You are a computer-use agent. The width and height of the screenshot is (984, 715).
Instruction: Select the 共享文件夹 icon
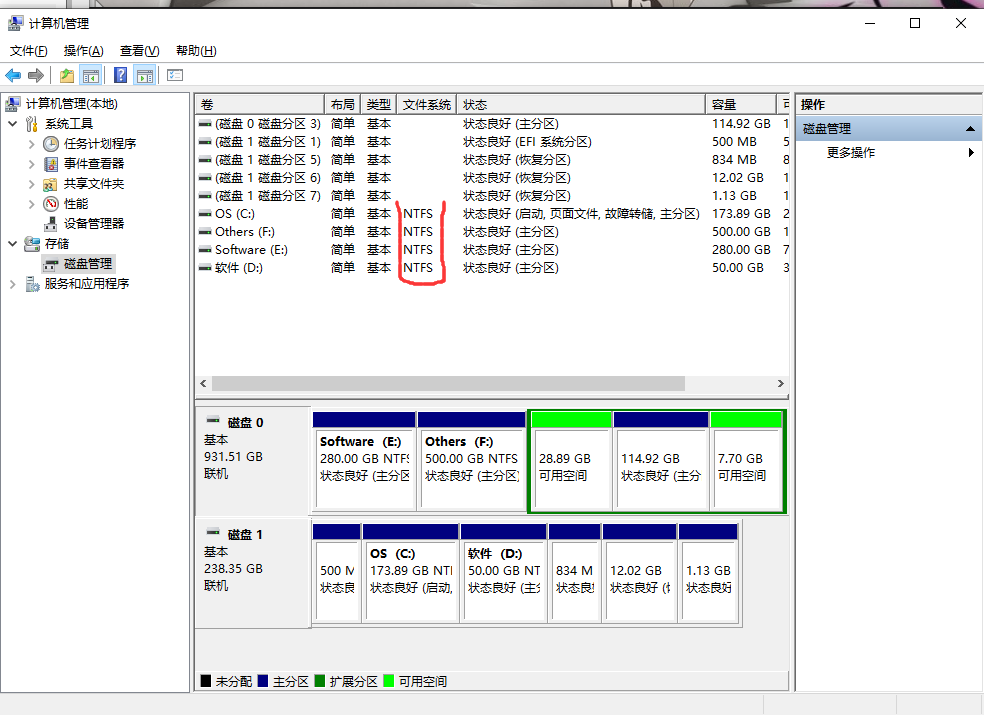pos(50,184)
